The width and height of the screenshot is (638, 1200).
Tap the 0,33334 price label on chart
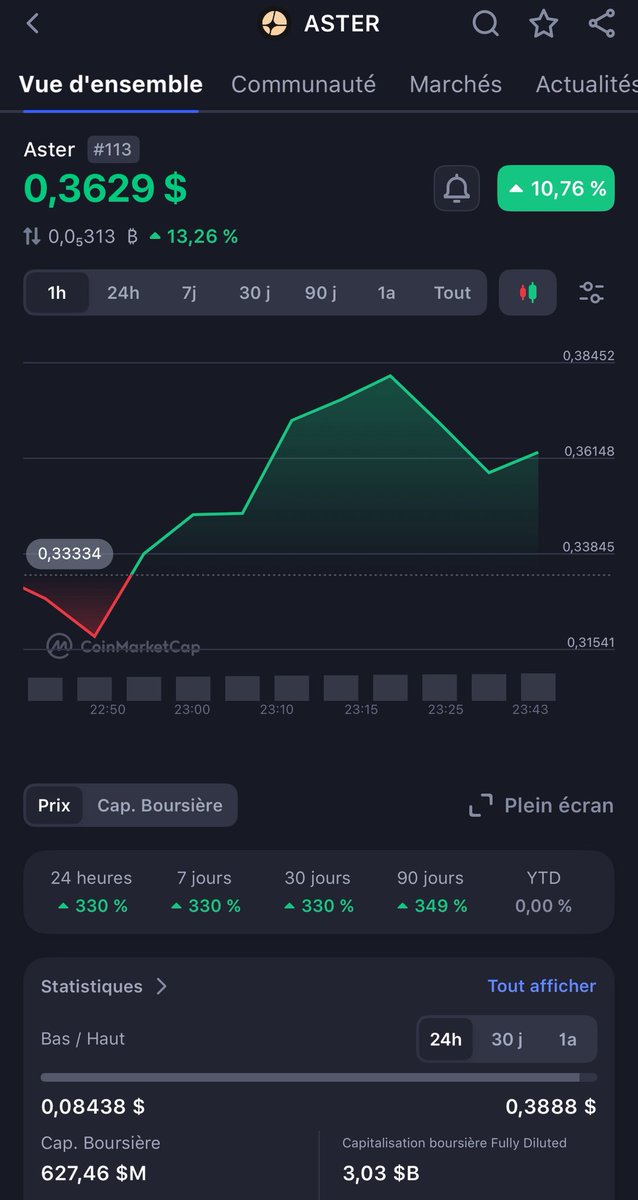pos(70,554)
